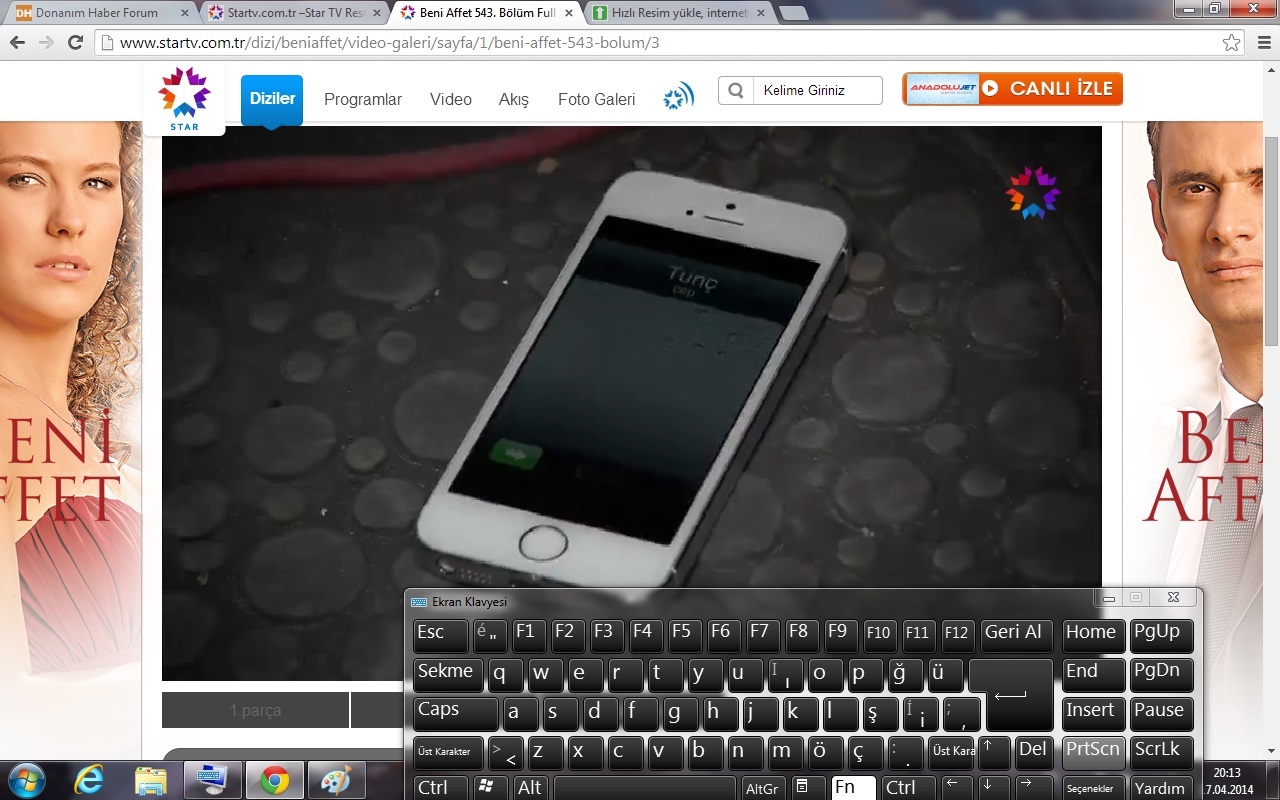Click Geri Al key on keyboard
The image size is (1280, 800).
click(1017, 636)
